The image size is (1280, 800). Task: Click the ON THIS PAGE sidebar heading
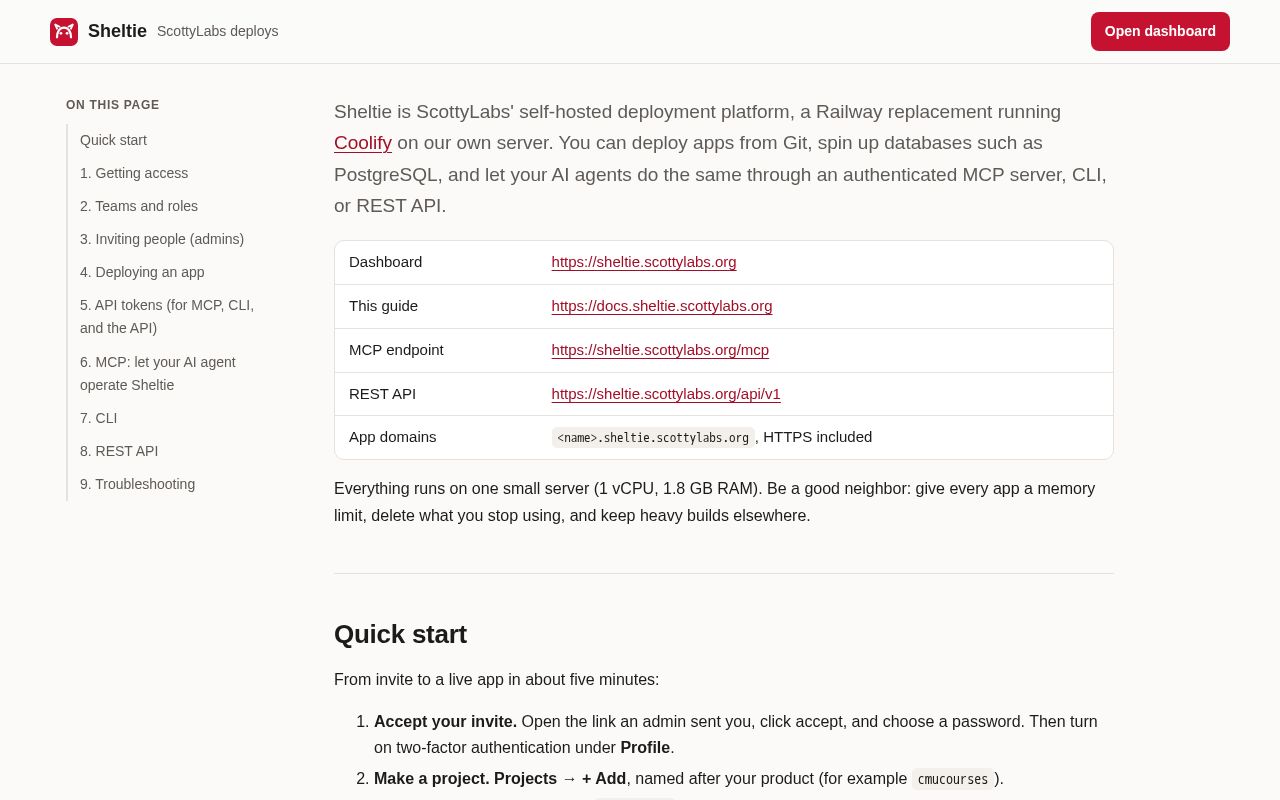click(113, 105)
